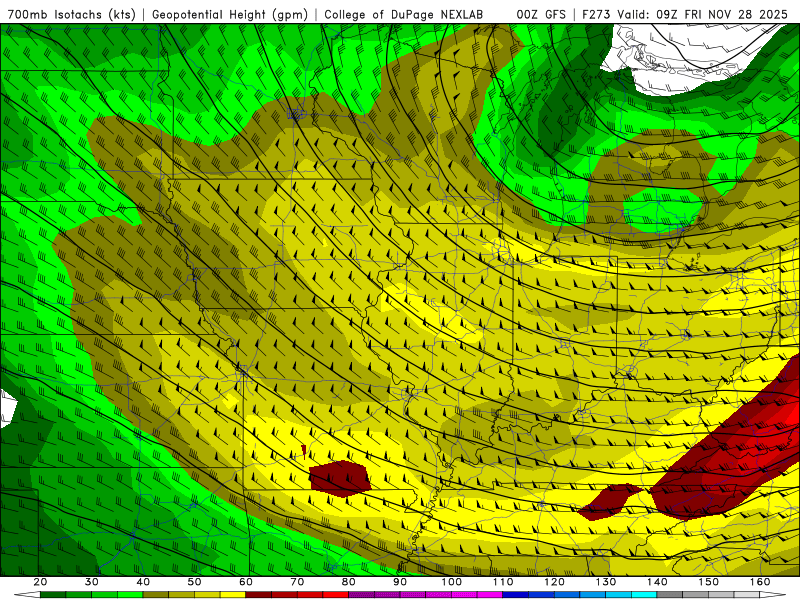This screenshot has width=800, height=600.
Task: Click the "College of DuPage NEXLAB" label
Action: pos(403,14)
